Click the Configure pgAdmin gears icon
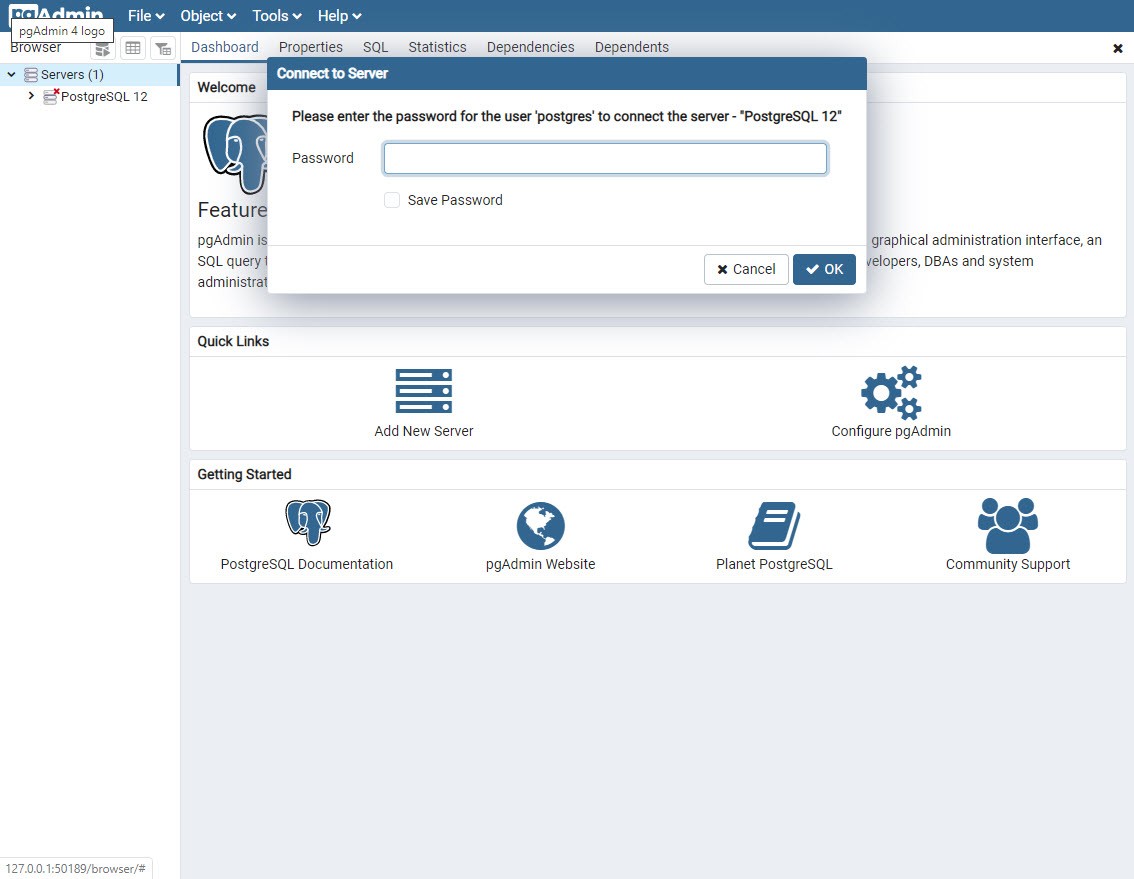Image resolution: width=1134 pixels, height=879 pixels. coord(891,392)
